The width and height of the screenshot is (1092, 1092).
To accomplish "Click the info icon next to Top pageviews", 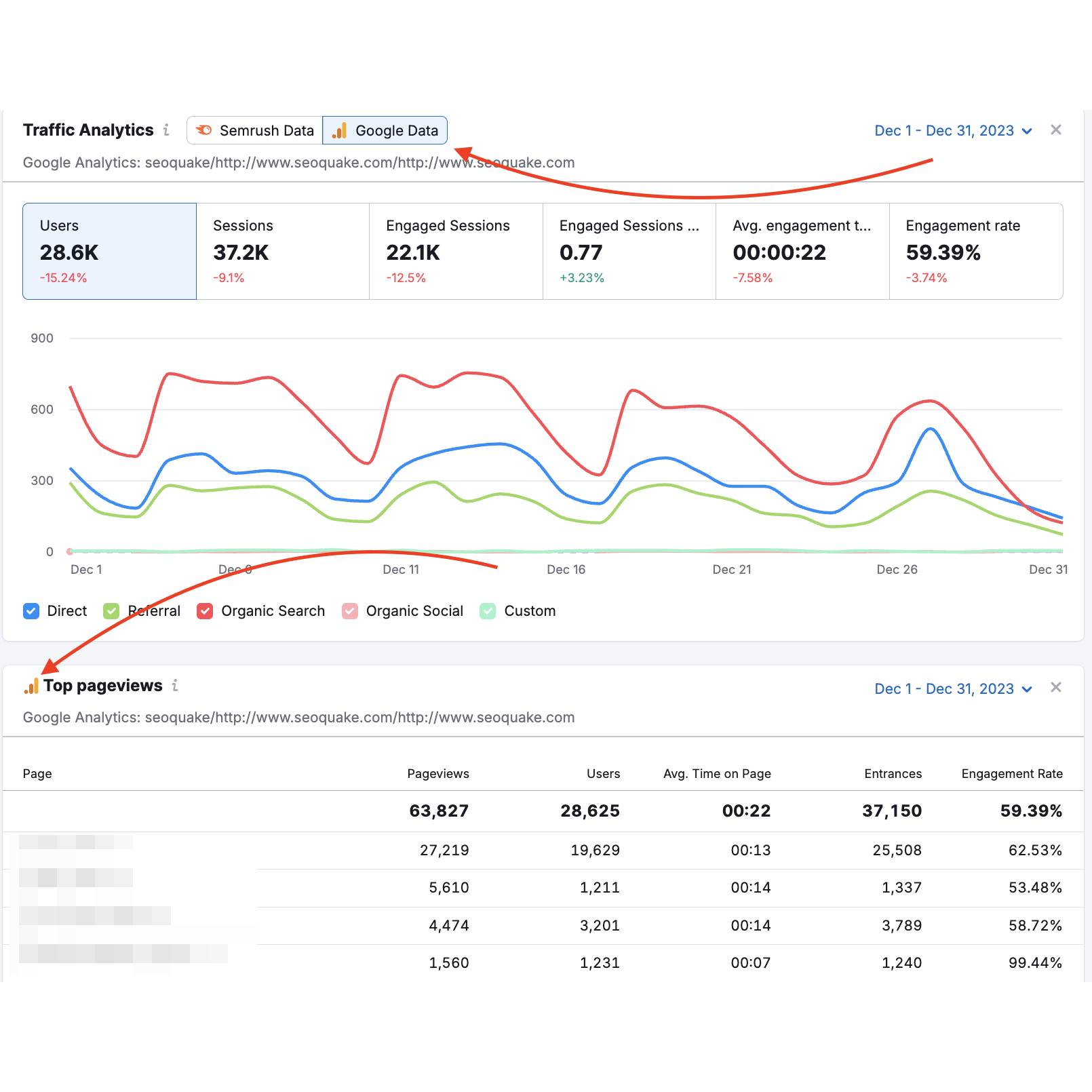I will pos(175,685).
